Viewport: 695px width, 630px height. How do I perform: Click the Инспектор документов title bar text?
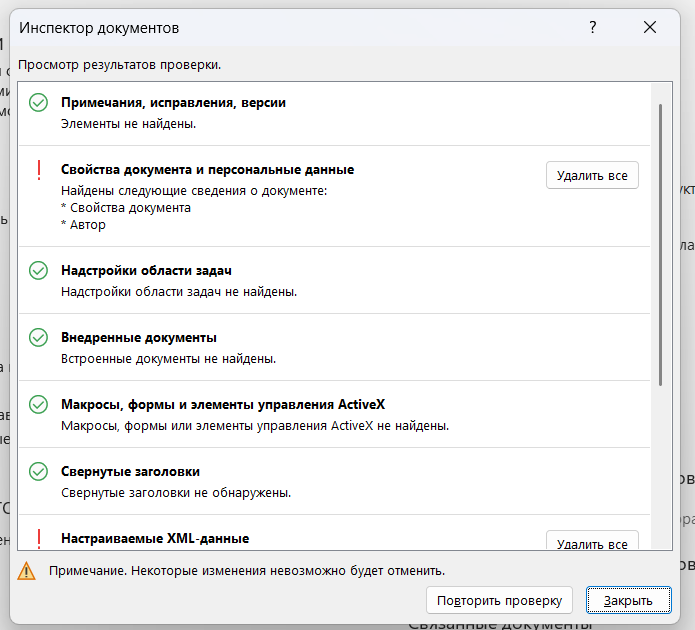coord(99,28)
